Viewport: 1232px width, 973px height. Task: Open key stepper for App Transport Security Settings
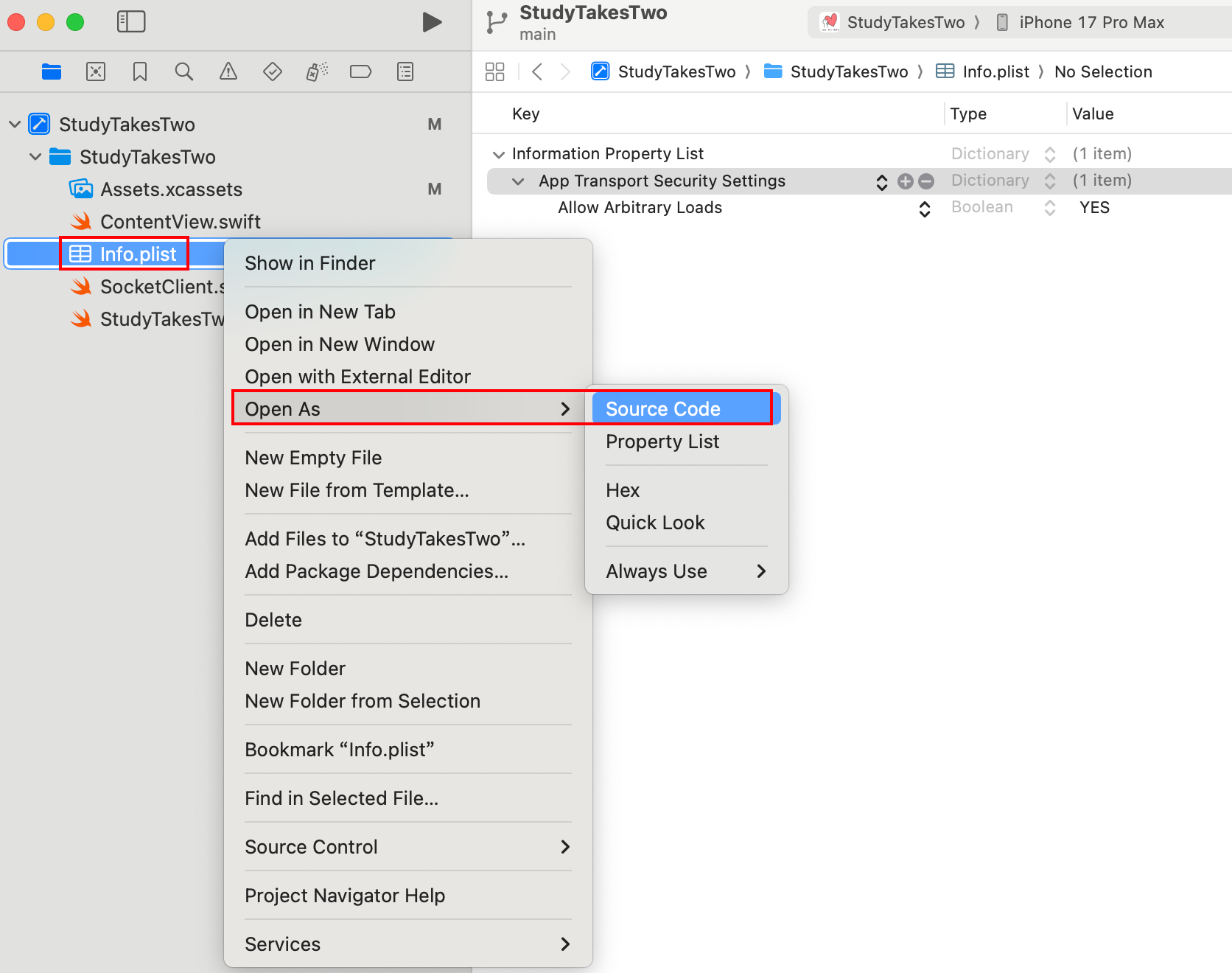tap(882, 182)
